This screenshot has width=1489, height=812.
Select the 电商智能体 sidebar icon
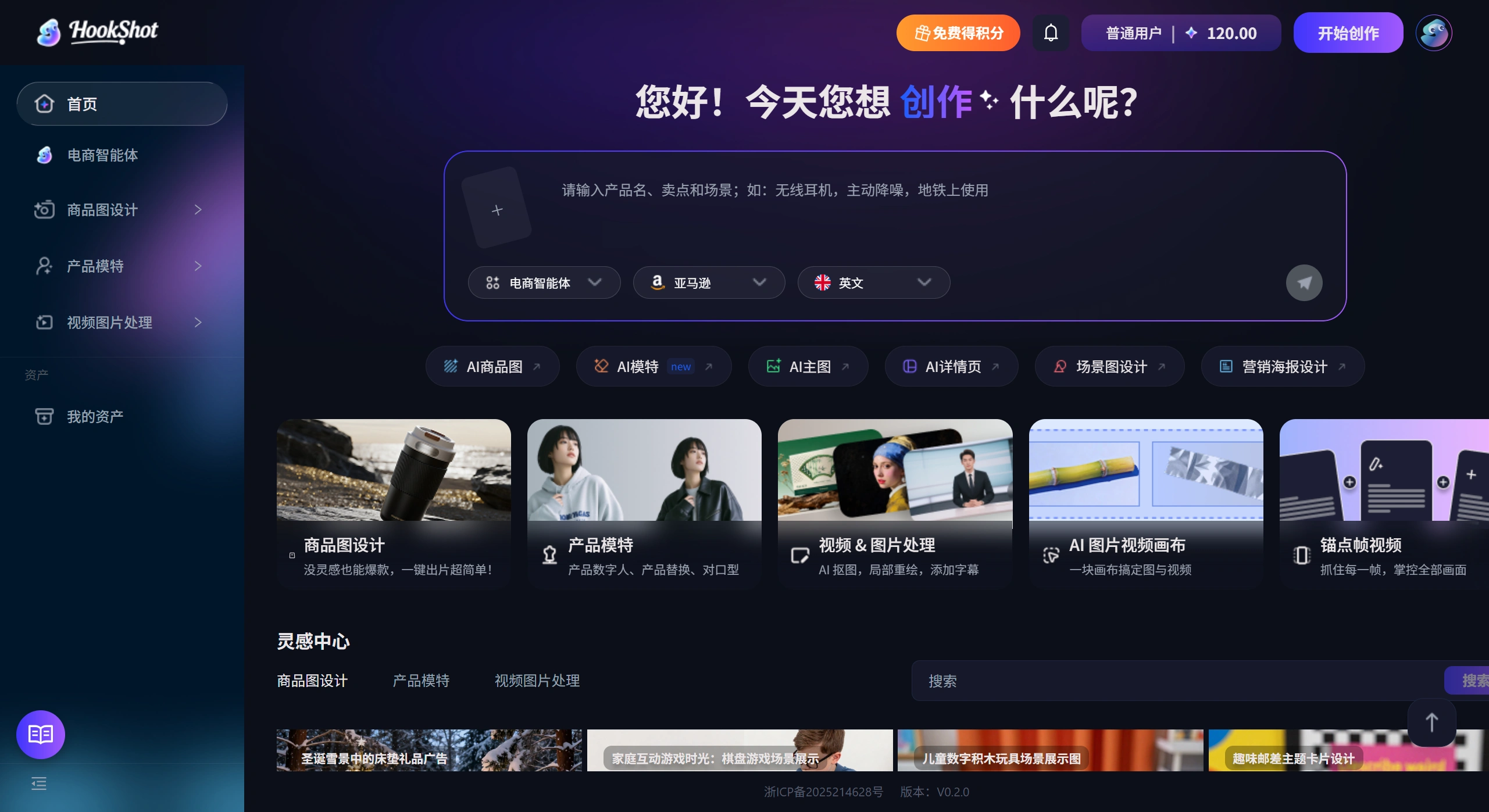click(x=44, y=155)
